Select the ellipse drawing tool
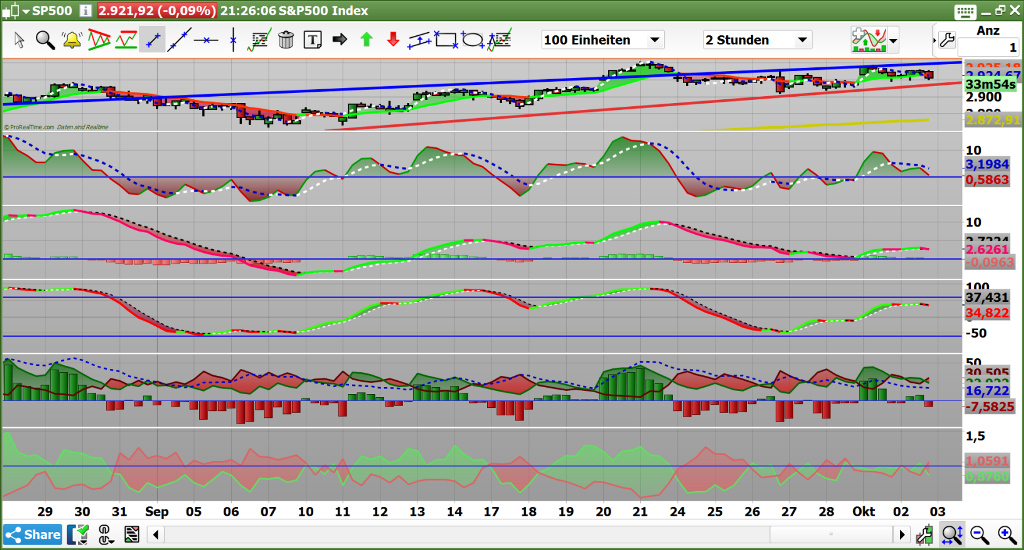The height and width of the screenshot is (550, 1024). [x=472, y=40]
